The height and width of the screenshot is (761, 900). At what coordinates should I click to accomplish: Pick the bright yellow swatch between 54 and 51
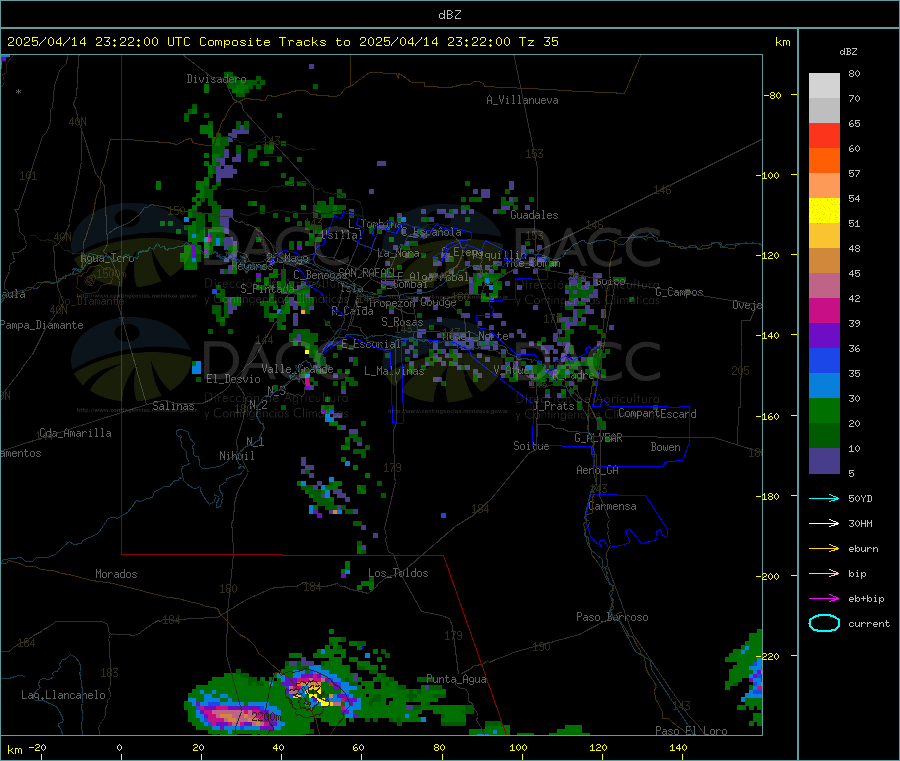point(824,211)
